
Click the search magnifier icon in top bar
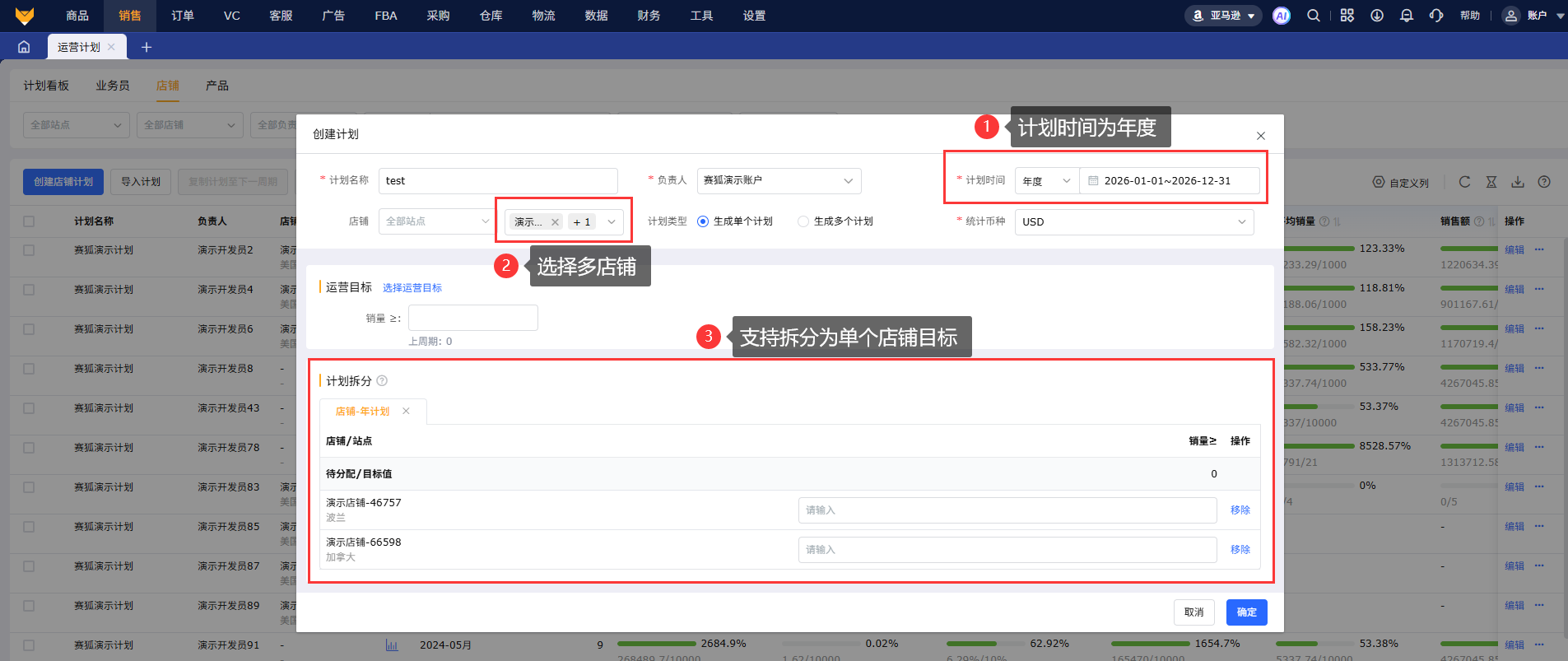tap(1314, 16)
